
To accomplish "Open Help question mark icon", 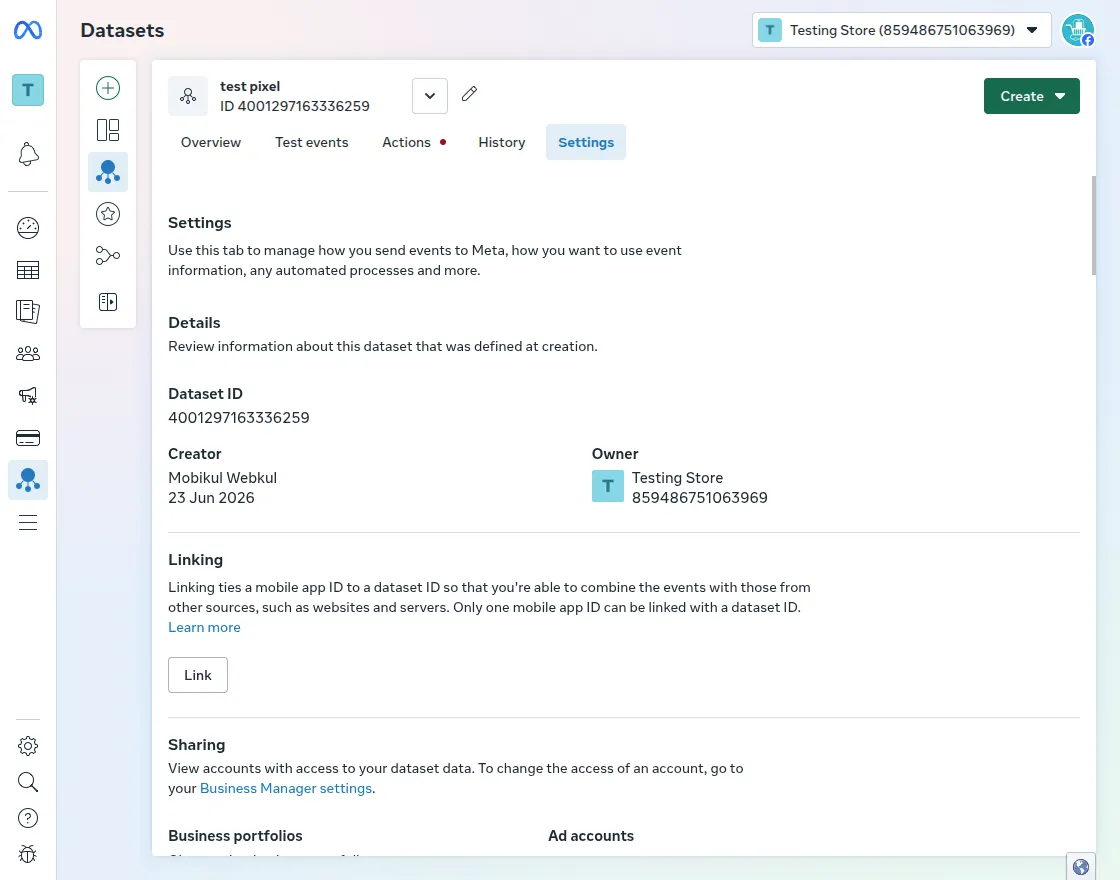I will pos(28,818).
